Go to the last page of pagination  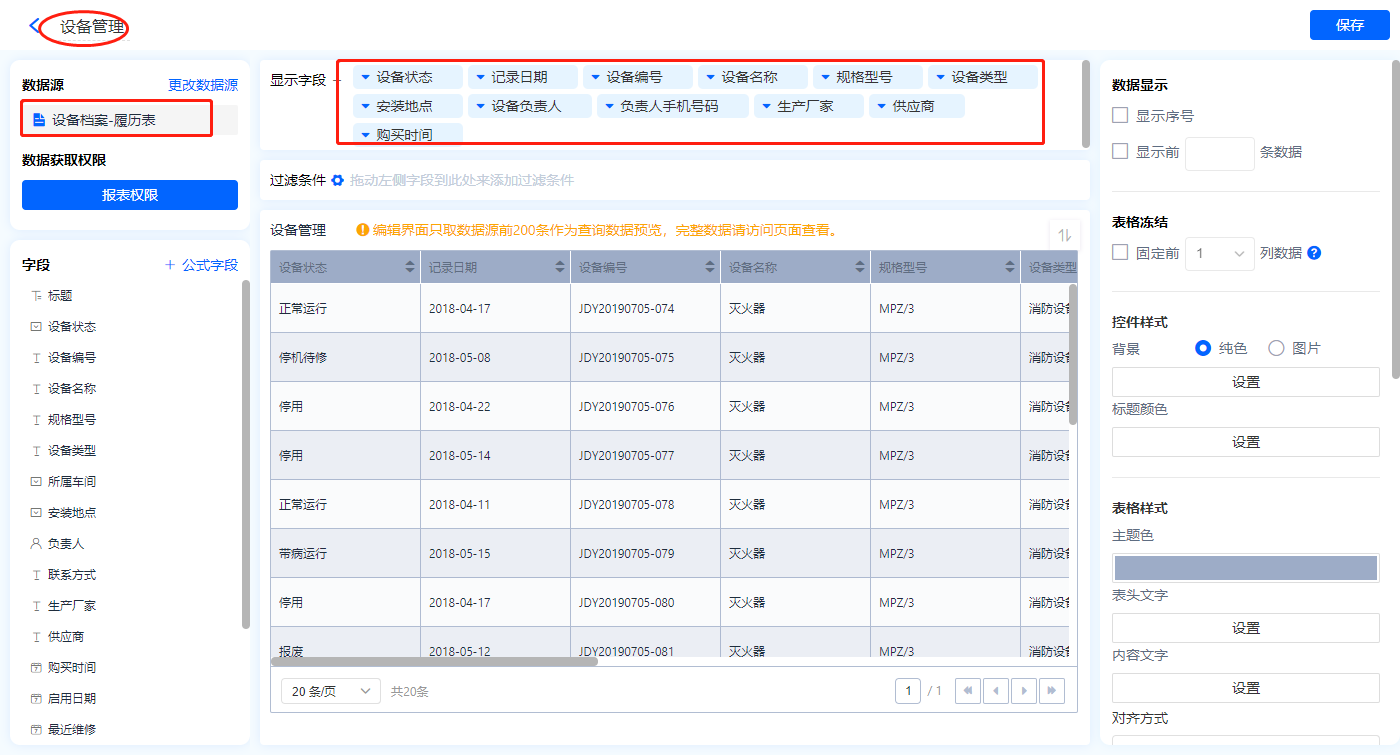1051,691
